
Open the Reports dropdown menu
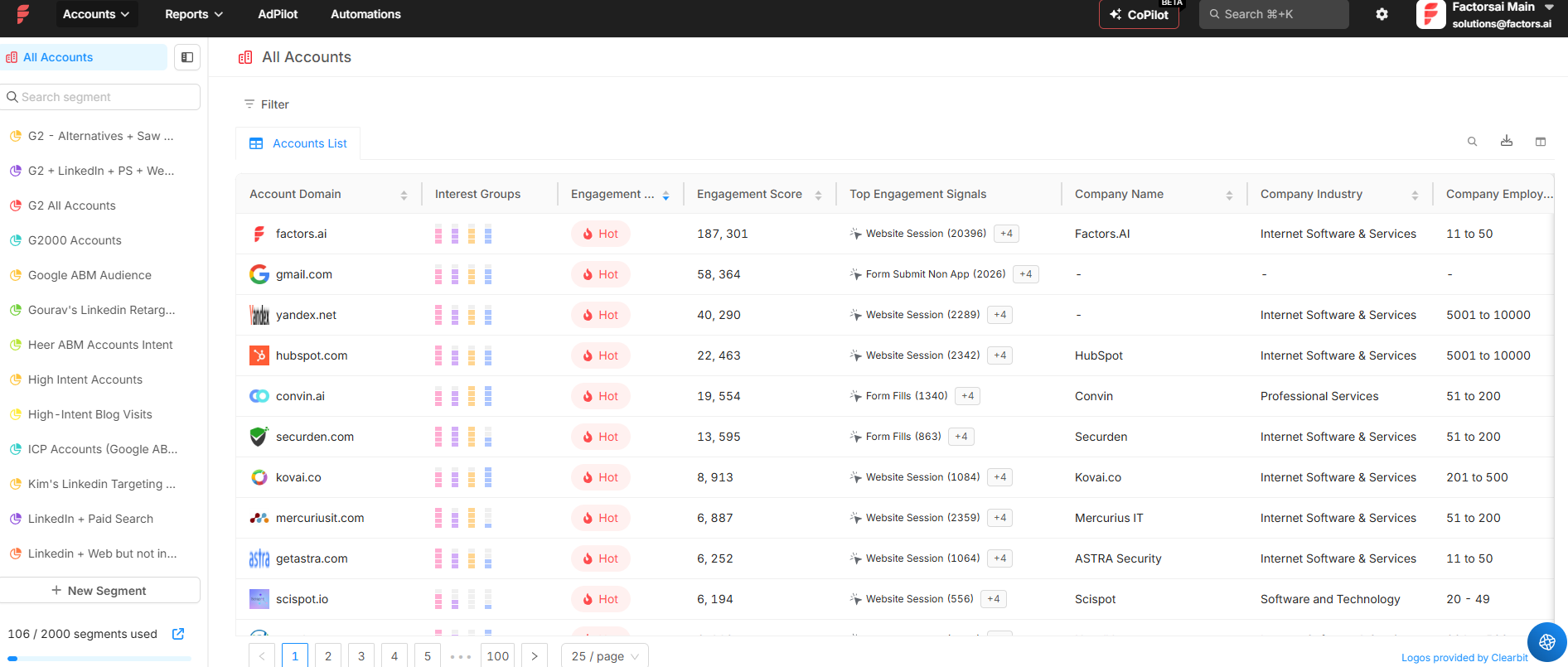click(194, 14)
